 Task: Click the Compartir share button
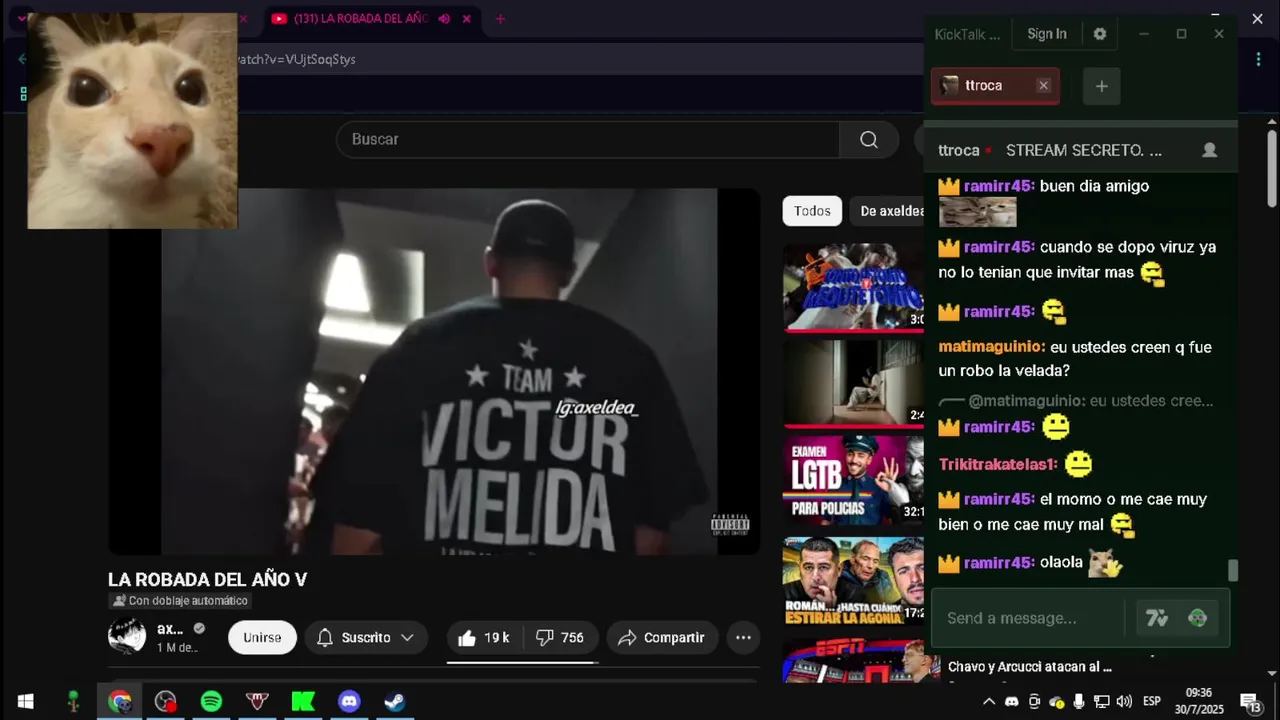point(662,638)
